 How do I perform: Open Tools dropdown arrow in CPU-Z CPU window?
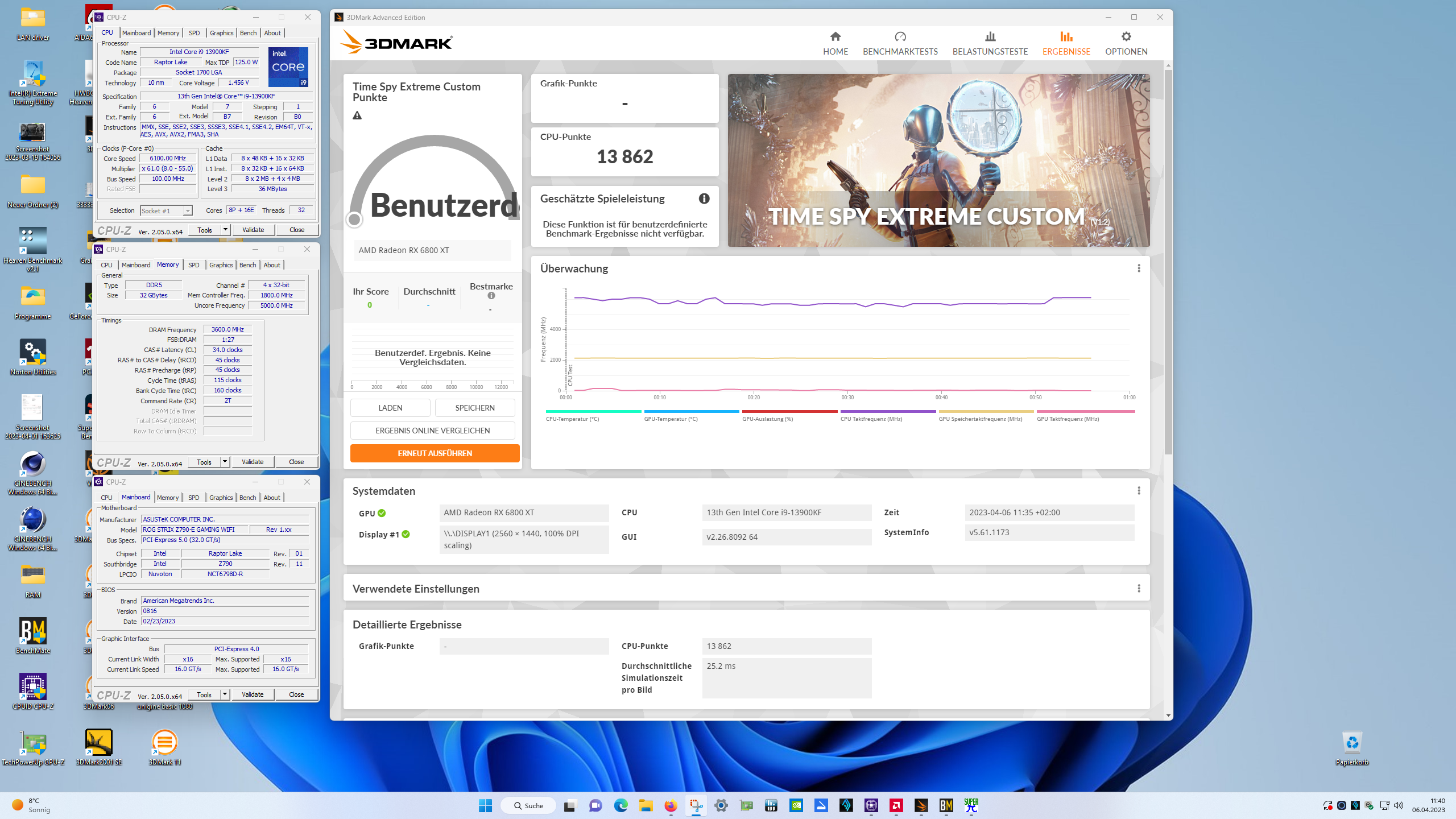pyautogui.click(x=225, y=230)
